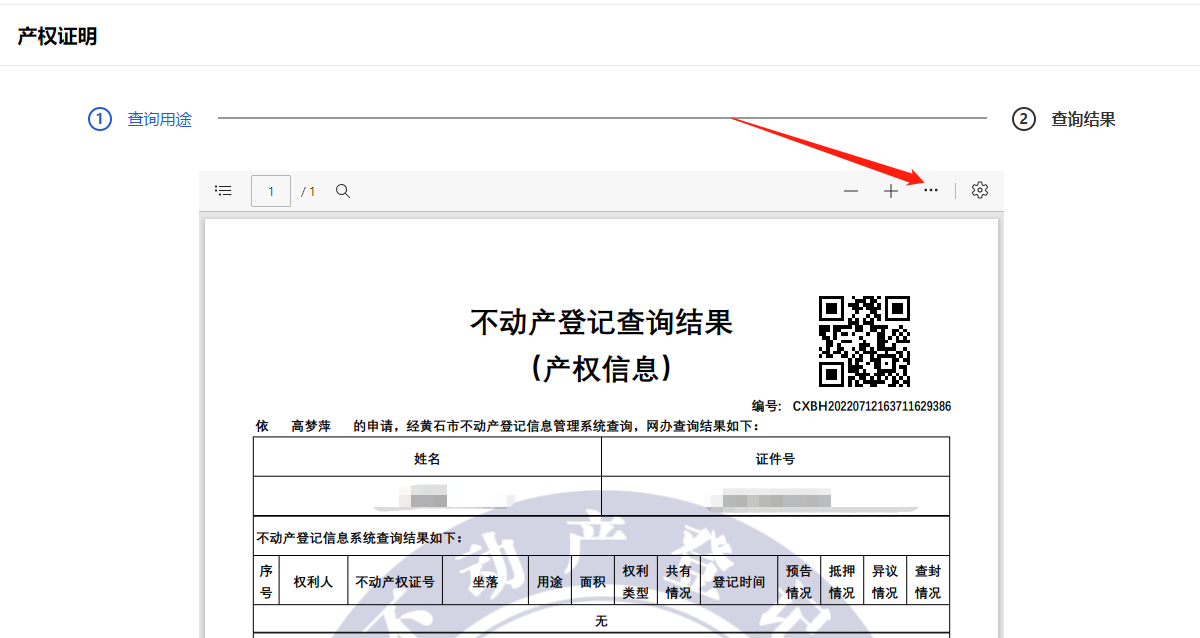
Task: Click the number CXBH2022071216371162​9386
Action: [x=872, y=407]
